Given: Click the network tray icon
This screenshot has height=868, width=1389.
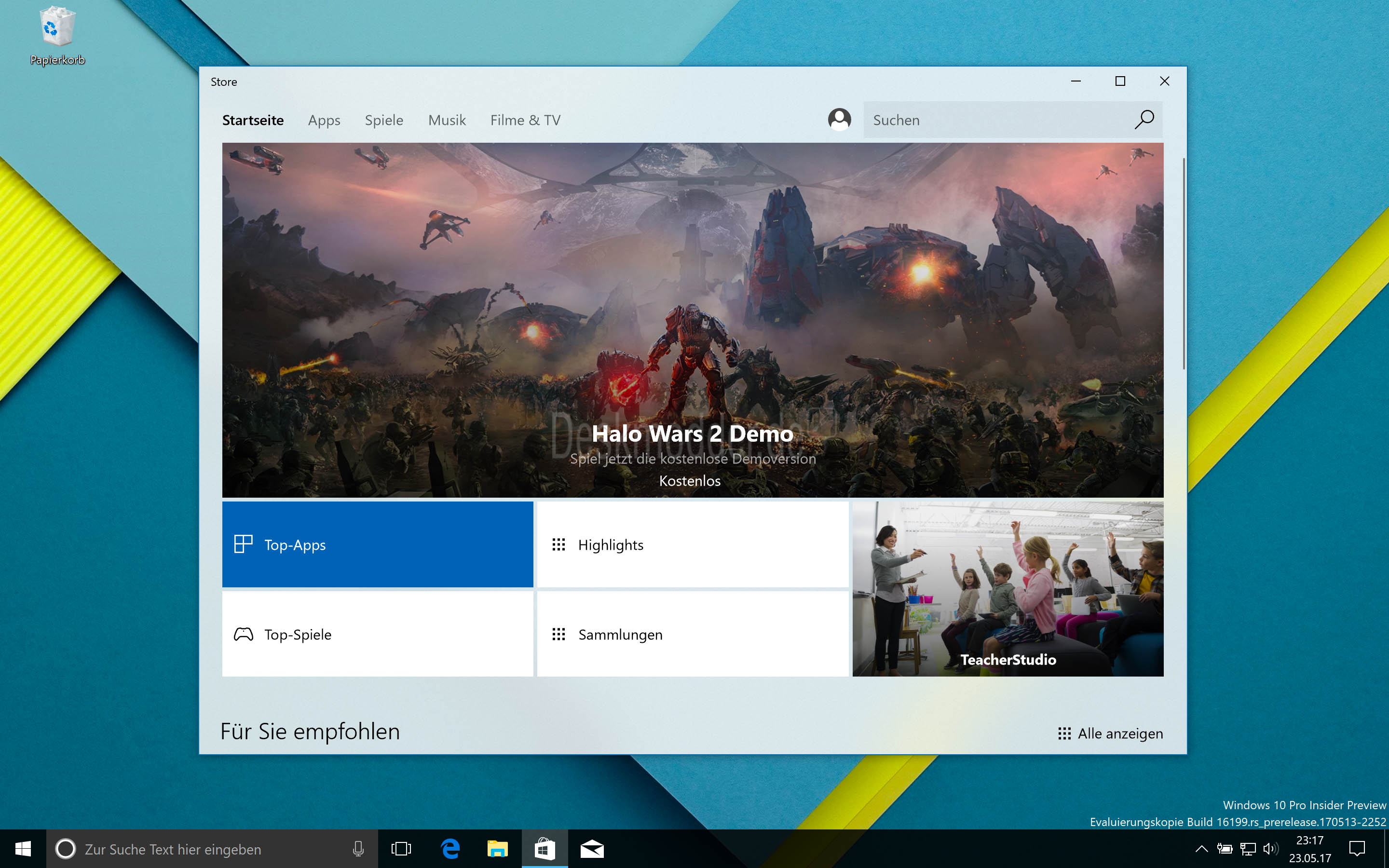Looking at the screenshot, I should [1248, 849].
